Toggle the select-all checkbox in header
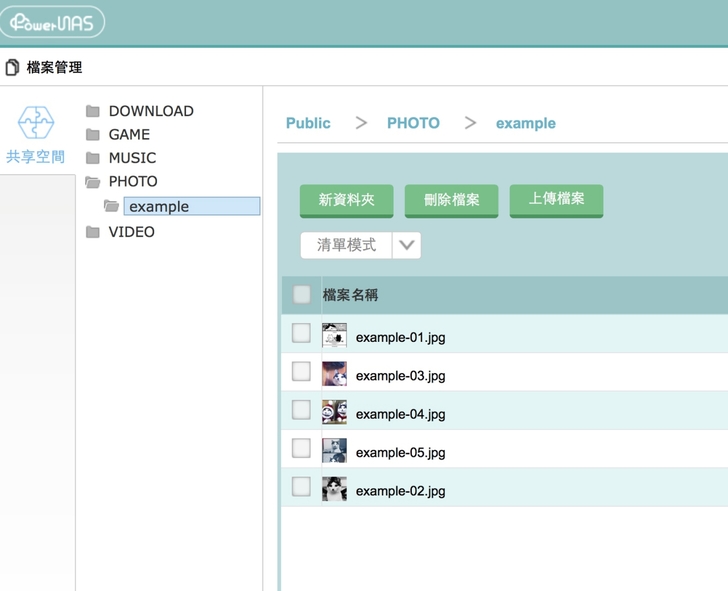Viewport: 728px width, 591px height. (x=301, y=294)
